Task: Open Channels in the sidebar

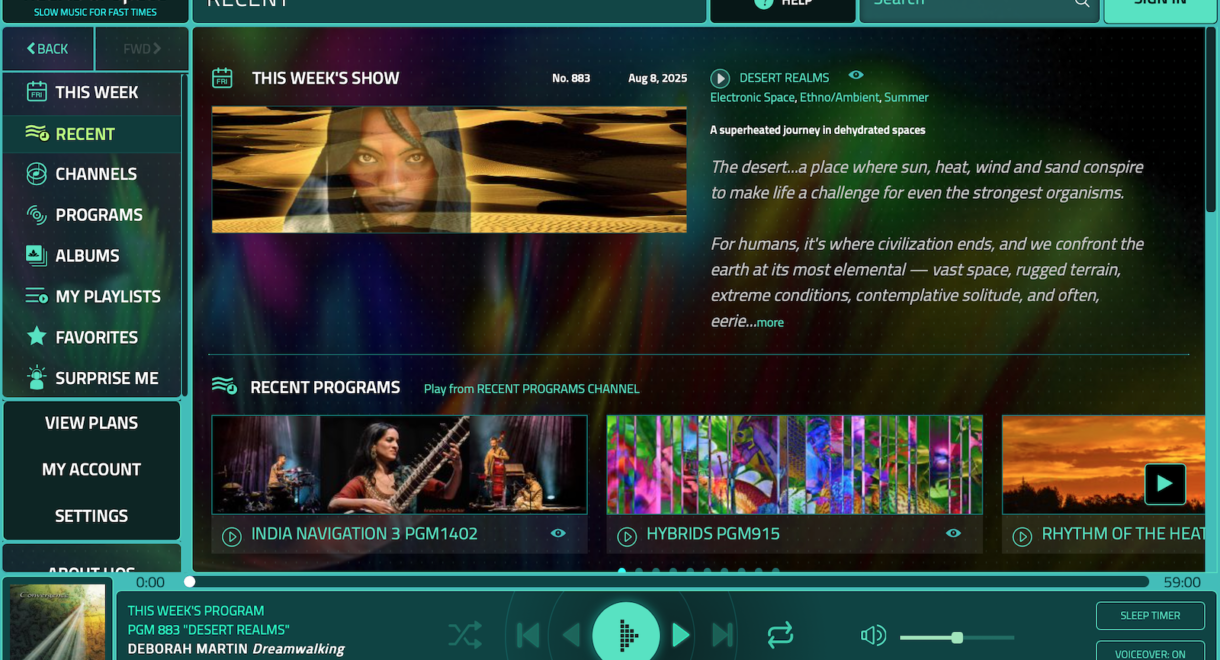Action: coord(95,174)
